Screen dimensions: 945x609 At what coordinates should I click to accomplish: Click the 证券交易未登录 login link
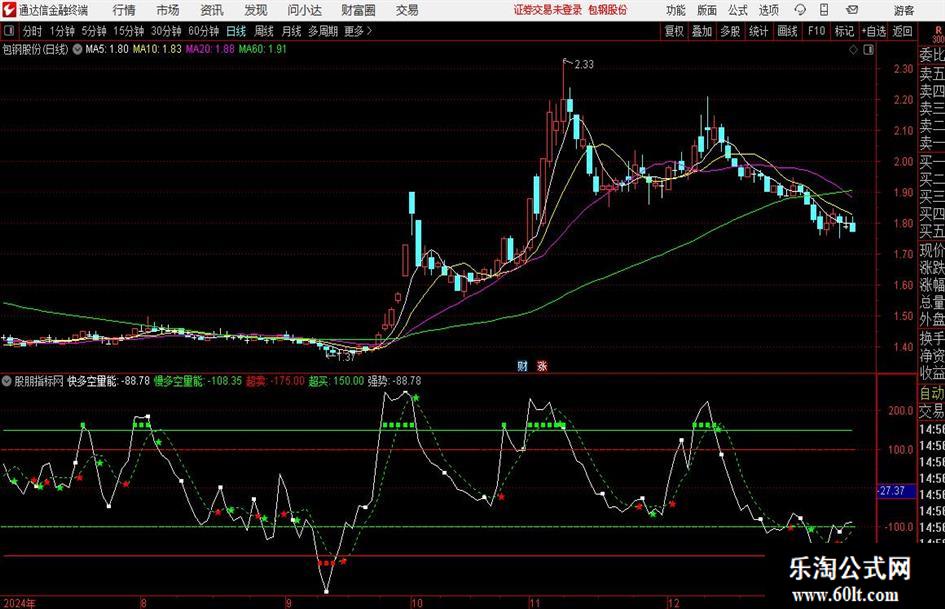pos(548,10)
